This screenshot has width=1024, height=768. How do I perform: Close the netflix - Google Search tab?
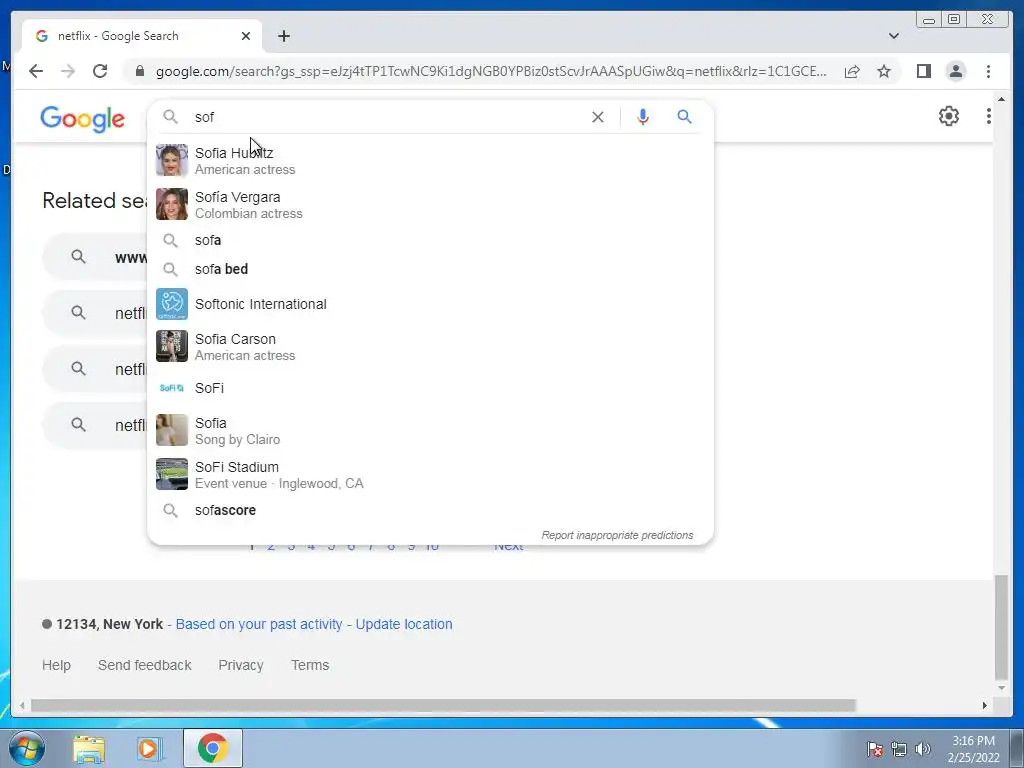click(x=246, y=36)
